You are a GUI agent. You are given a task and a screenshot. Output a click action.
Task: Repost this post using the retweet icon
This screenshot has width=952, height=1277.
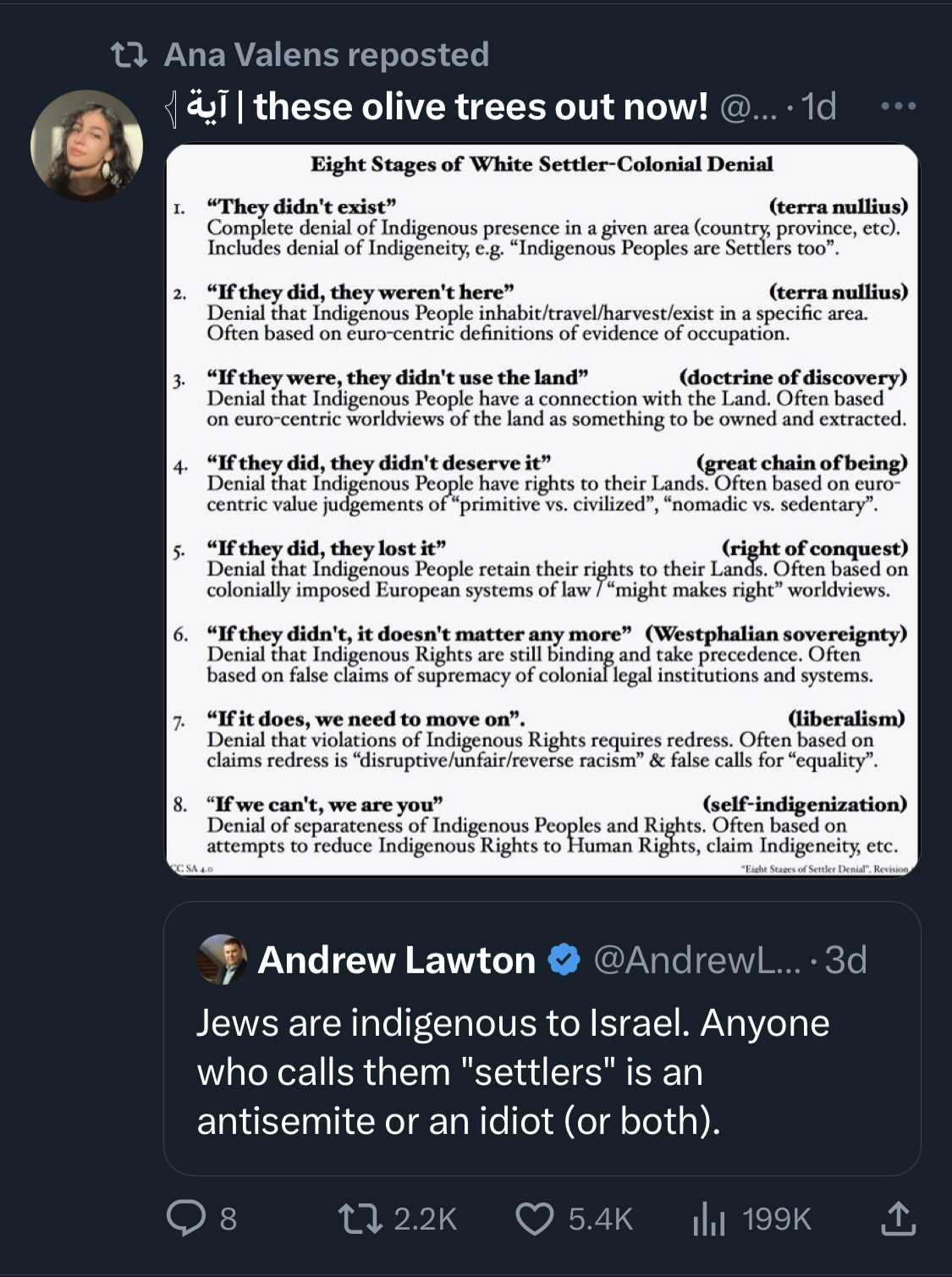pyautogui.click(x=360, y=1219)
